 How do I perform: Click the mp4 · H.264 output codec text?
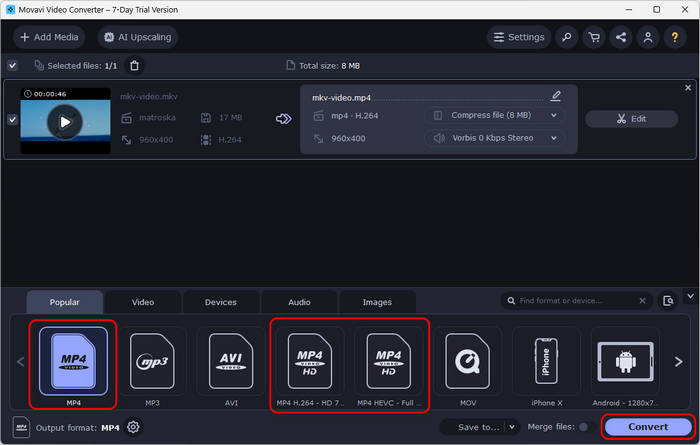pyautogui.click(x=354, y=116)
